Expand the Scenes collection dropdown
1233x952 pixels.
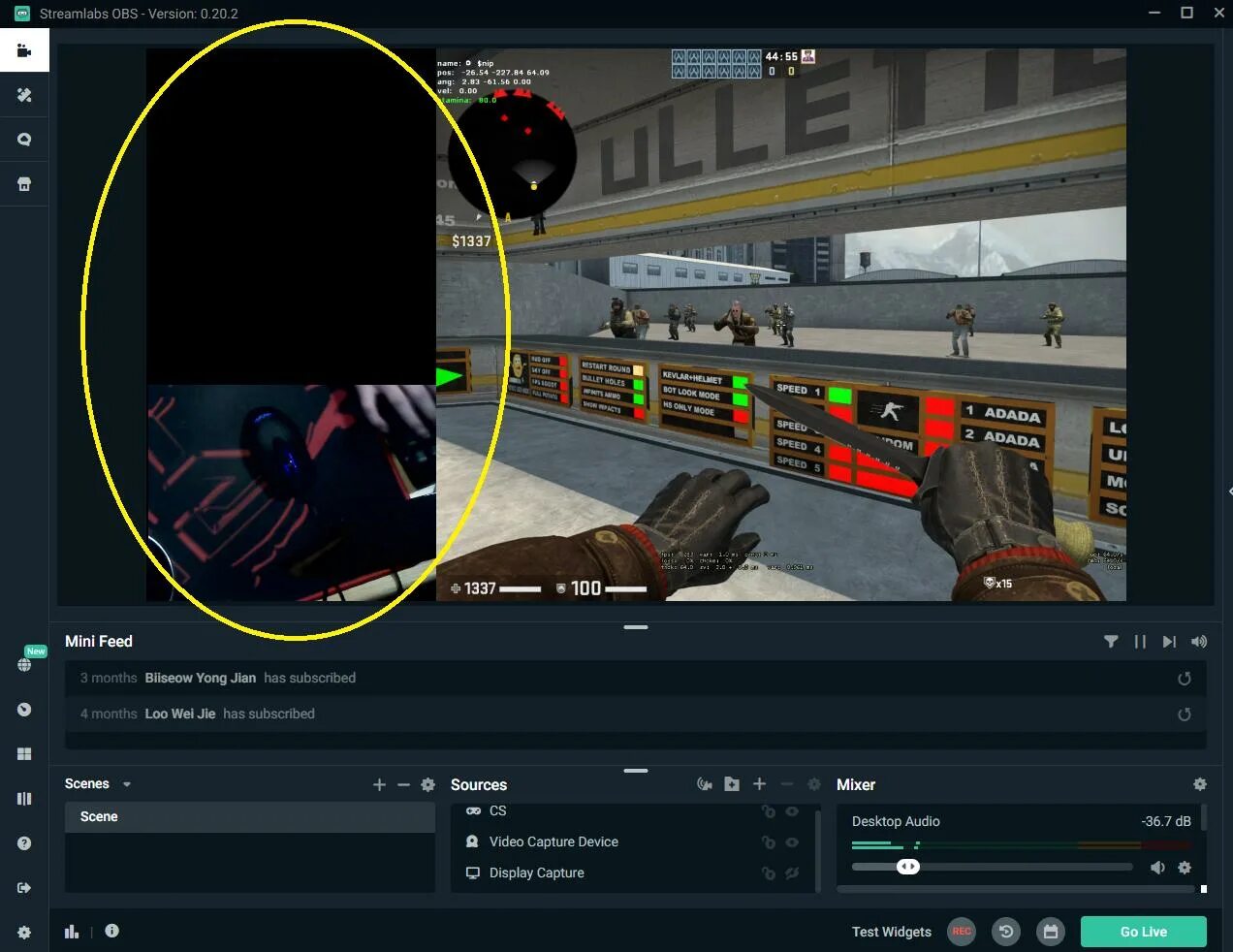pos(127,784)
